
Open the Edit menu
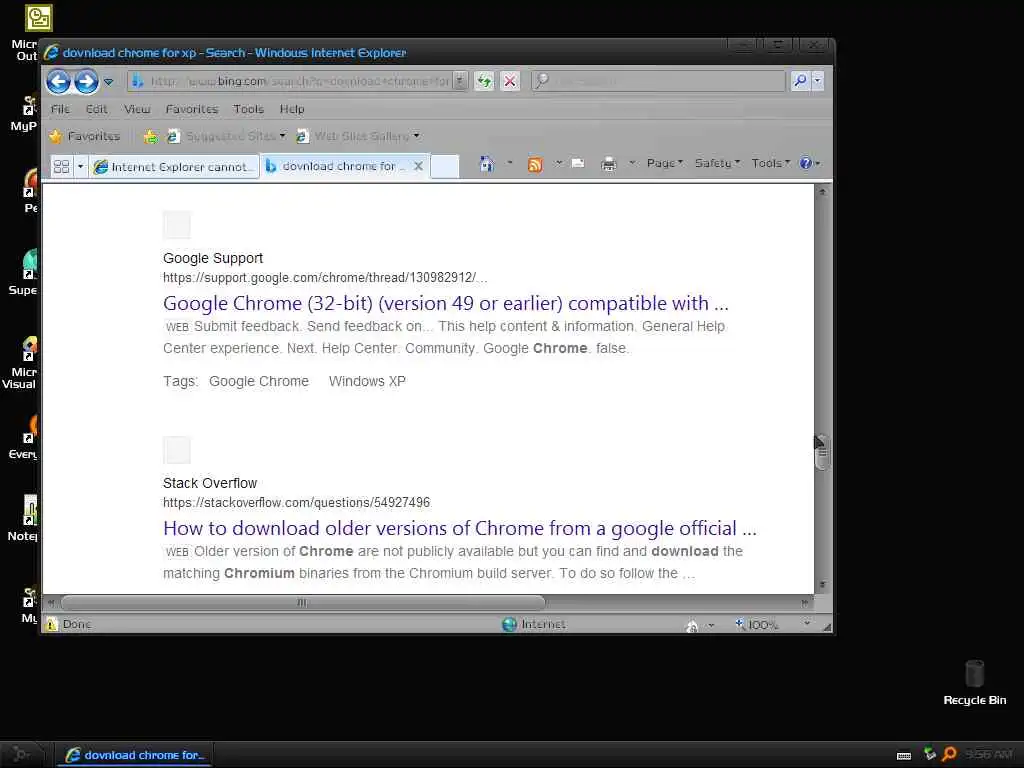pos(96,109)
